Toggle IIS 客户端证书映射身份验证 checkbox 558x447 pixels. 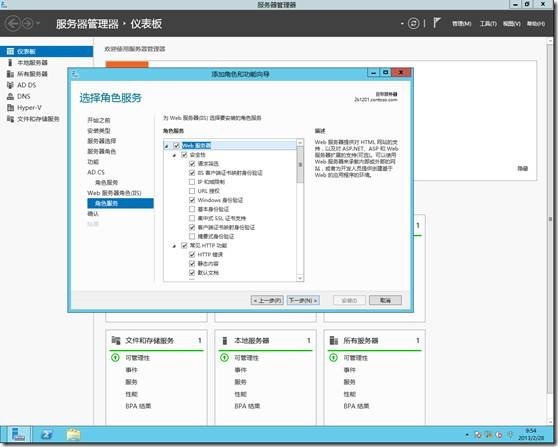tap(192, 173)
